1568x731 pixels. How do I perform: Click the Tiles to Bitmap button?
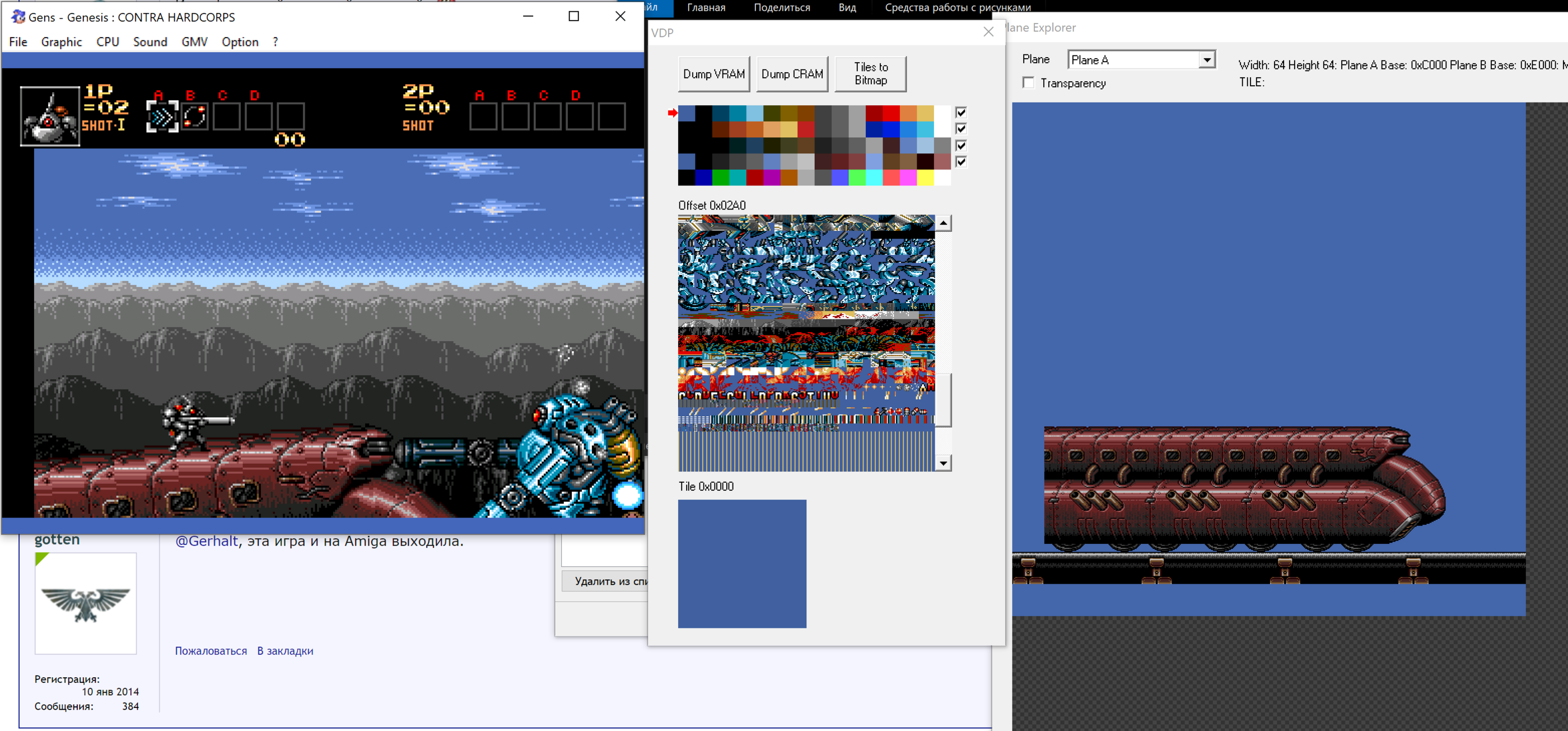[x=870, y=73]
